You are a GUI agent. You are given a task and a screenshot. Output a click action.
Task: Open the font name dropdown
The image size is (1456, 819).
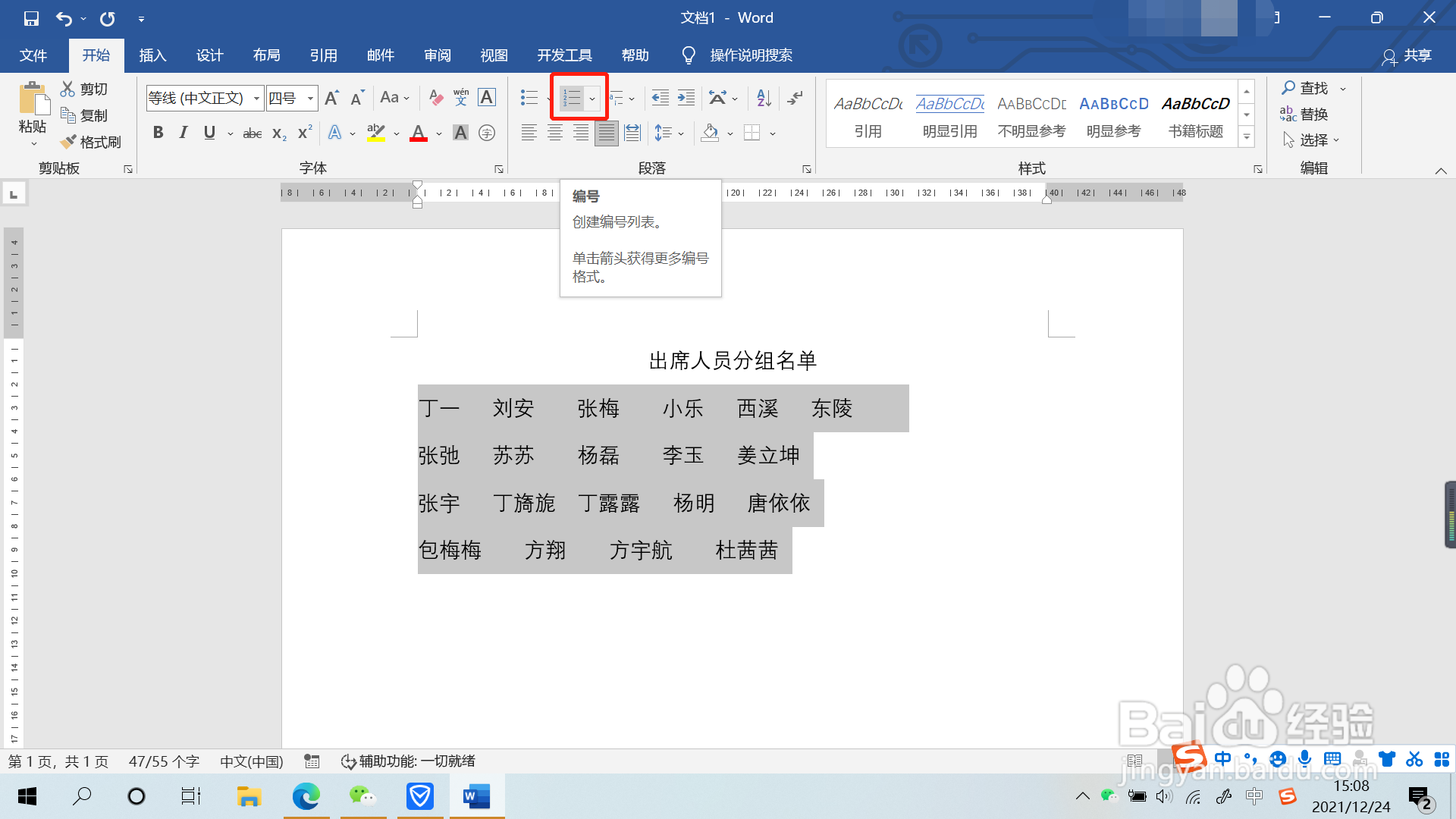pyautogui.click(x=256, y=98)
